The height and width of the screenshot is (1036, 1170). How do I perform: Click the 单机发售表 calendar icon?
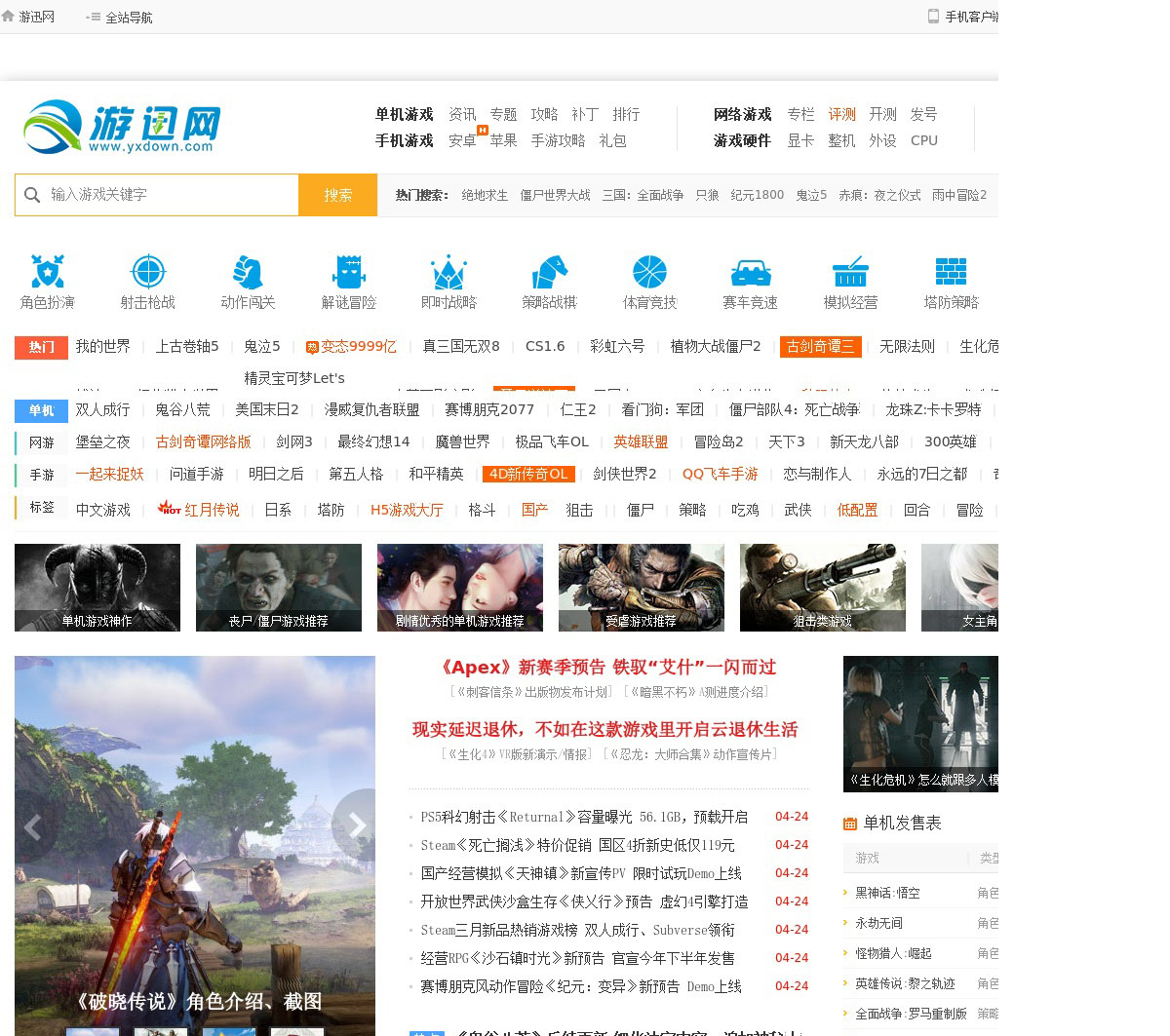849,824
